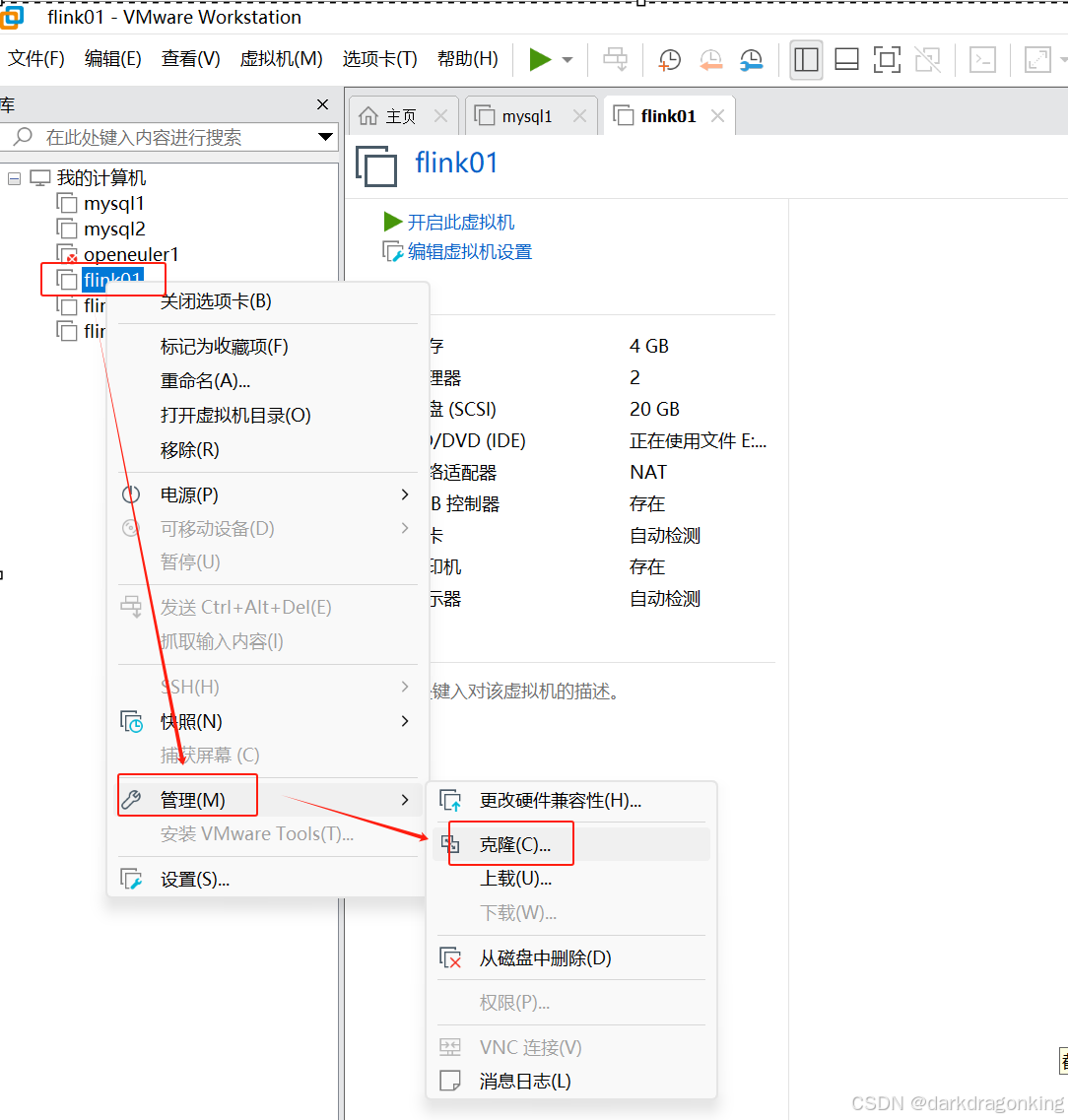Open the library search dropdown arrow

(x=325, y=137)
